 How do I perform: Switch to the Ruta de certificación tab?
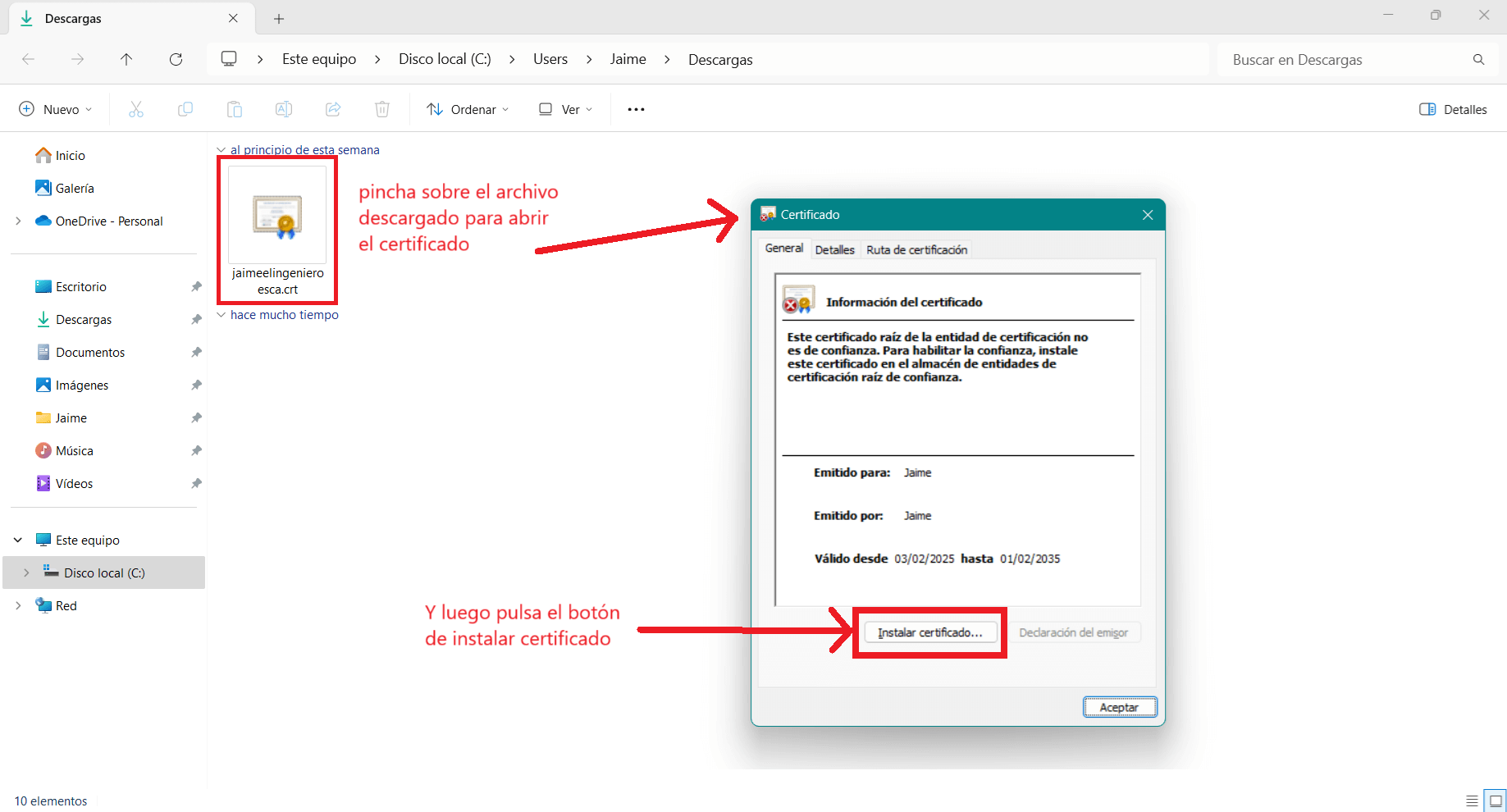coord(916,249)
